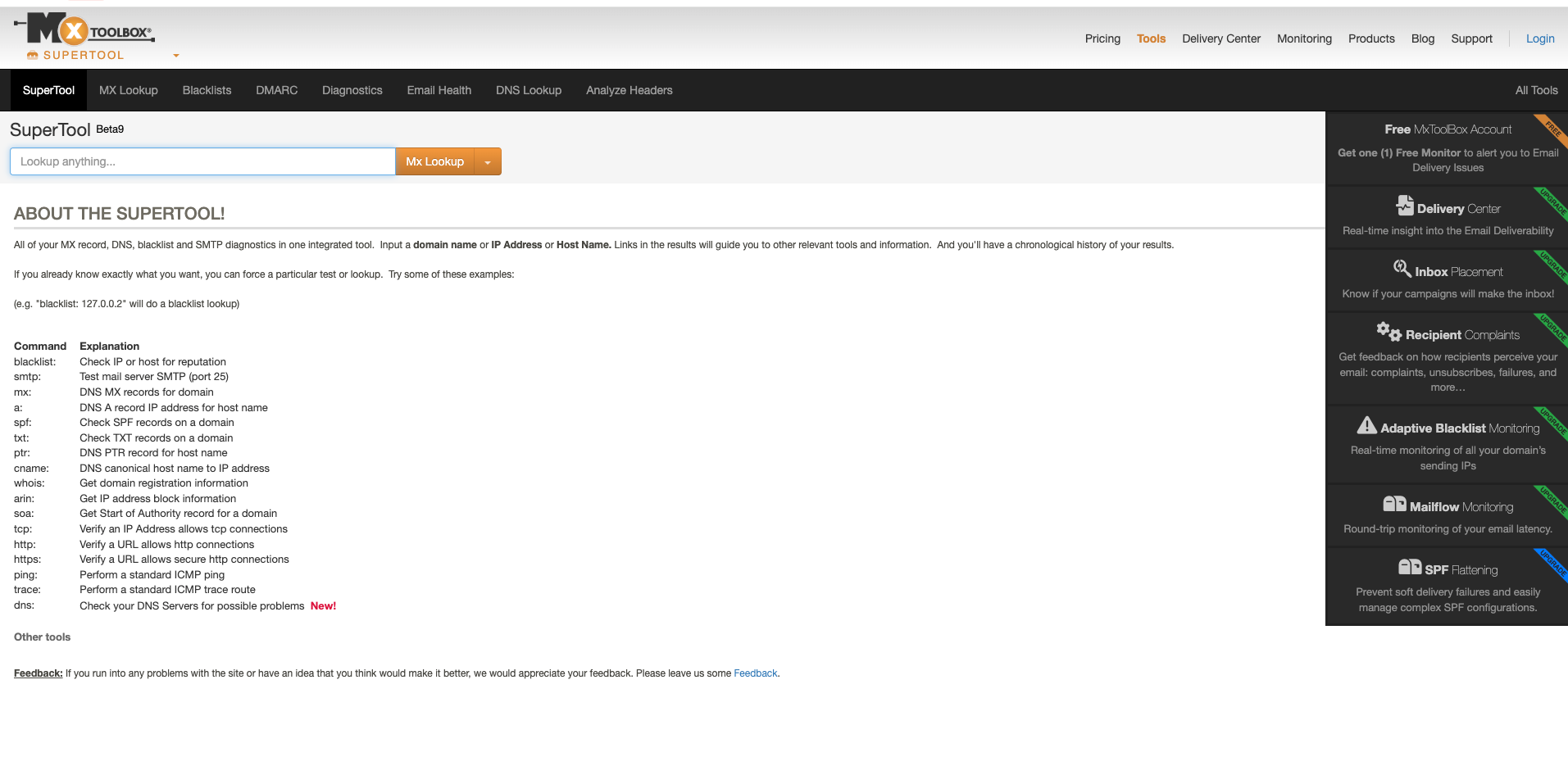Open the DNS Lookup tab
Viewport: 1568px width, 784px height.
pyautogui.click(x=528, y=90)
